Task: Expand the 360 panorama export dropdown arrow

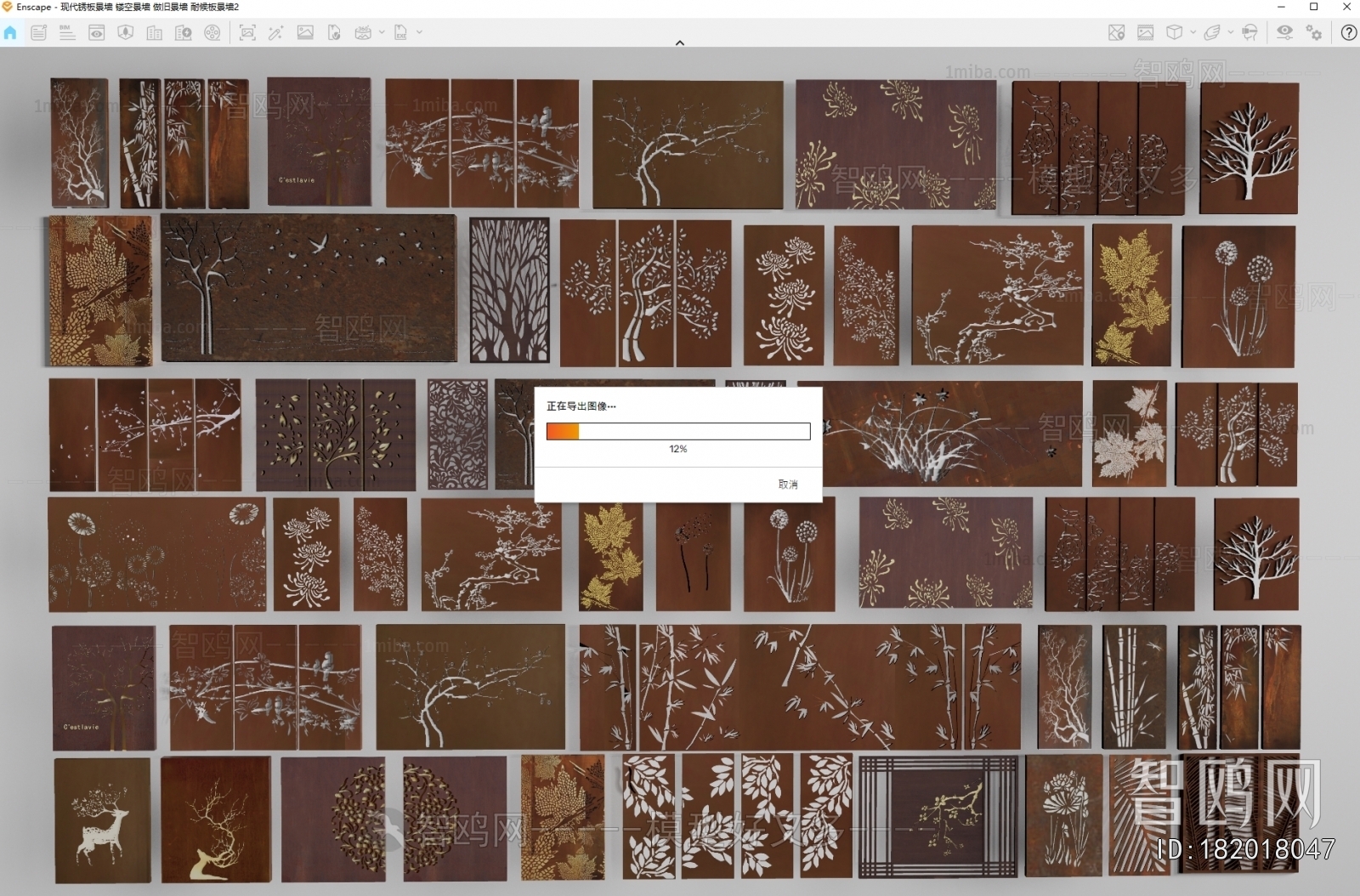Action: point(382,32)
